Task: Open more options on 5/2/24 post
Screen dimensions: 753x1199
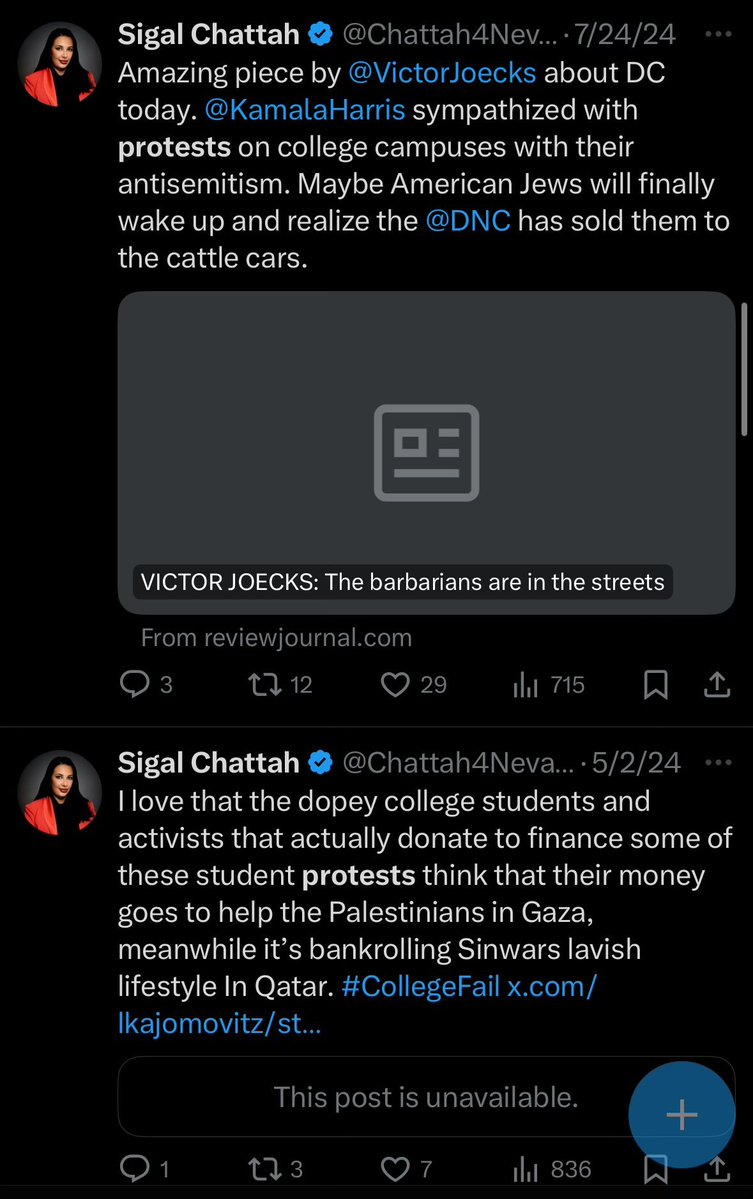Action: click(718, 762)
